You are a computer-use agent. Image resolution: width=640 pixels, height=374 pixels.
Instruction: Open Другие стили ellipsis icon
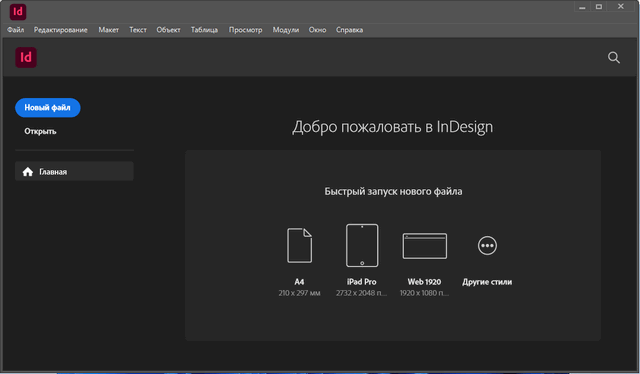point(487,245)
